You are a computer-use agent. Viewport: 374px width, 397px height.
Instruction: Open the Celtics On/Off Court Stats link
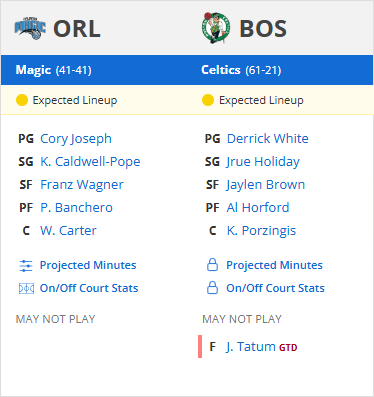coord(275,288)
